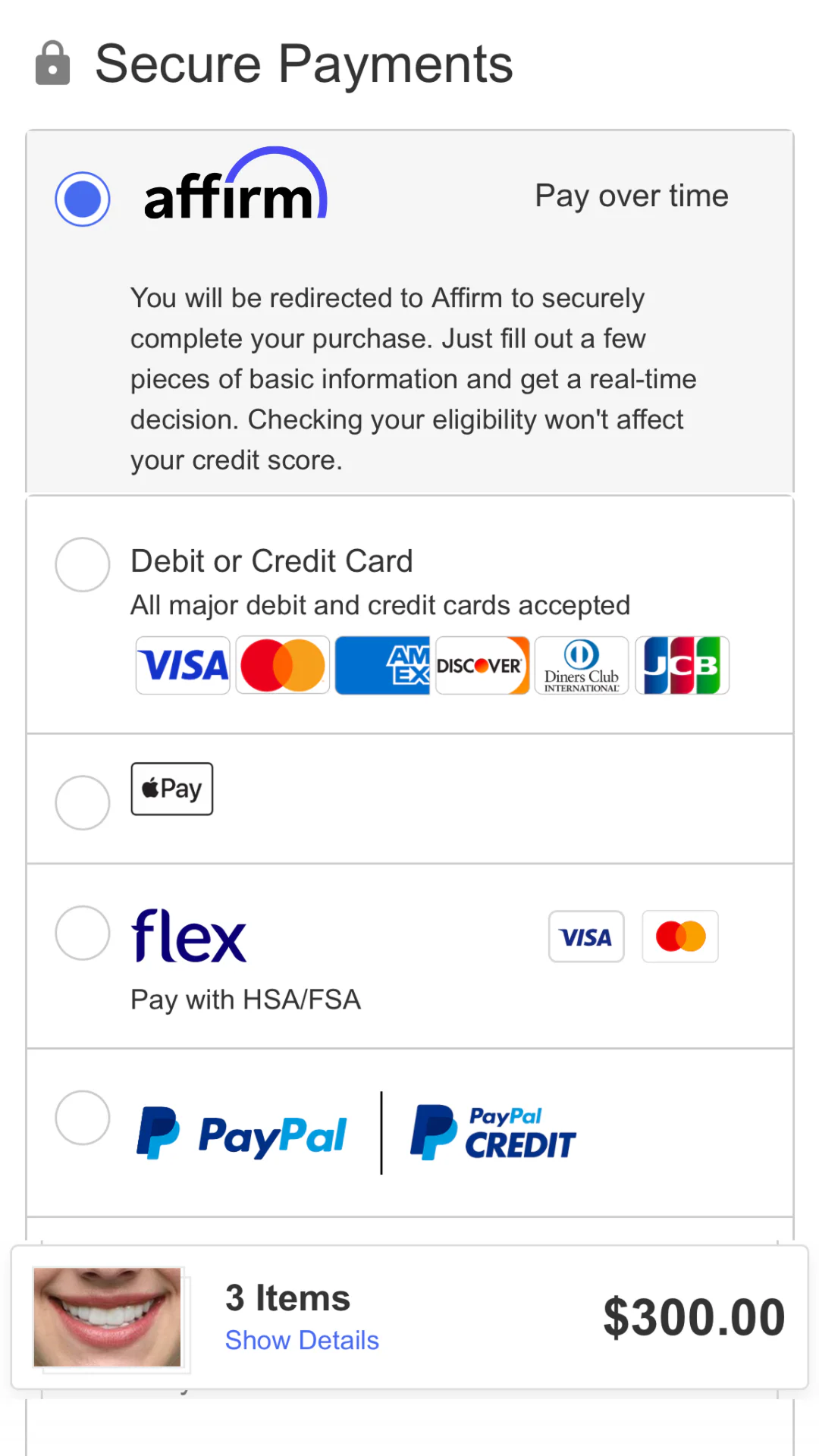Click the Diners Club International icon
Image resolution: width=819 pixels, height=1456 pixels.
point(582,665)
